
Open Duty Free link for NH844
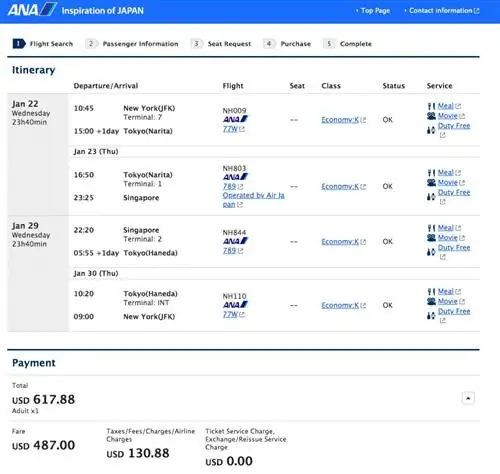(454, 248)
